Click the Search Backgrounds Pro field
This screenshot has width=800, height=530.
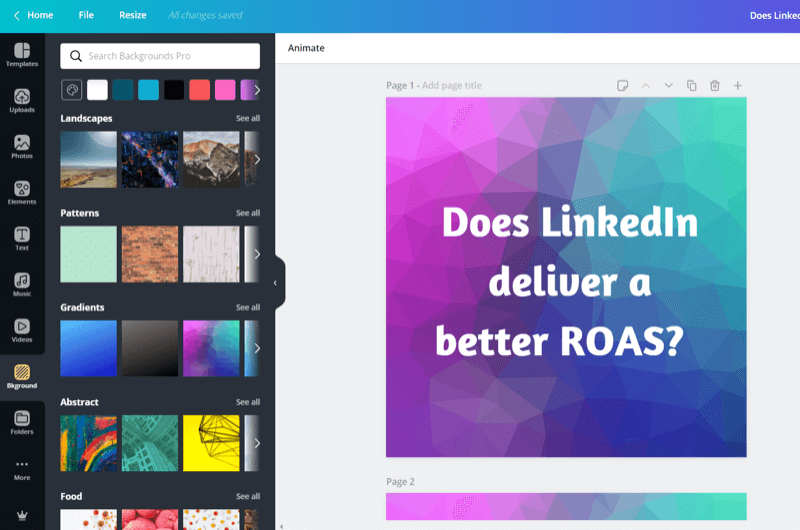(x=160, y=56)
